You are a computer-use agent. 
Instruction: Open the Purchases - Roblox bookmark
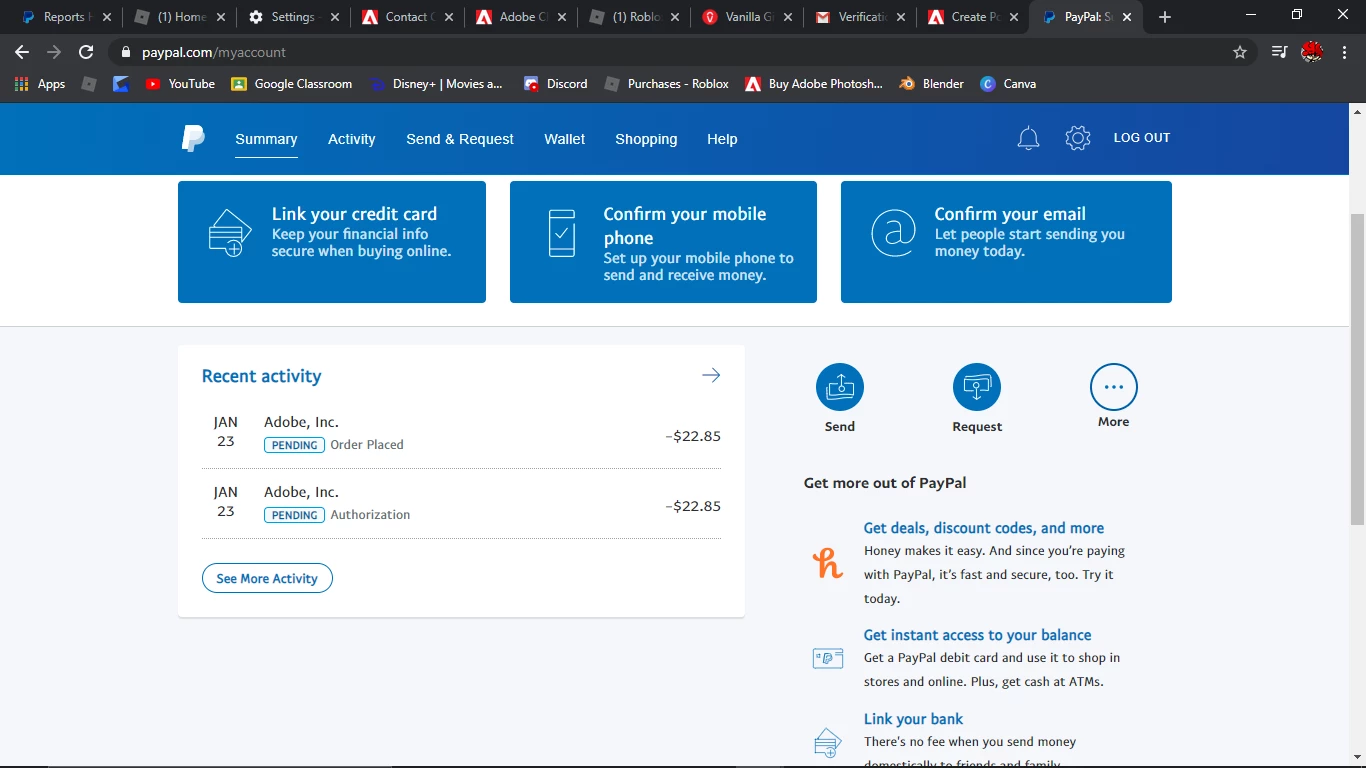tap(667, 84)
